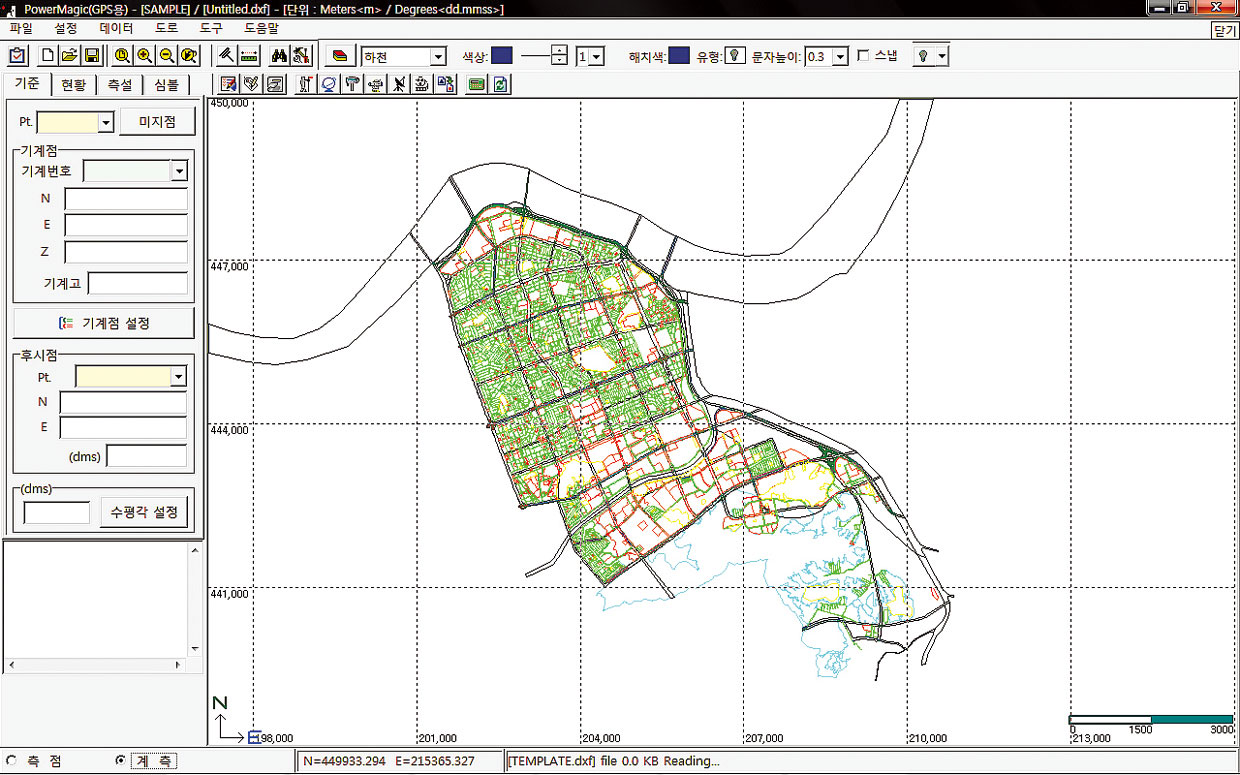Click the zoom in magnifier icon
The image size is (1240, 775).
[144, 56]
